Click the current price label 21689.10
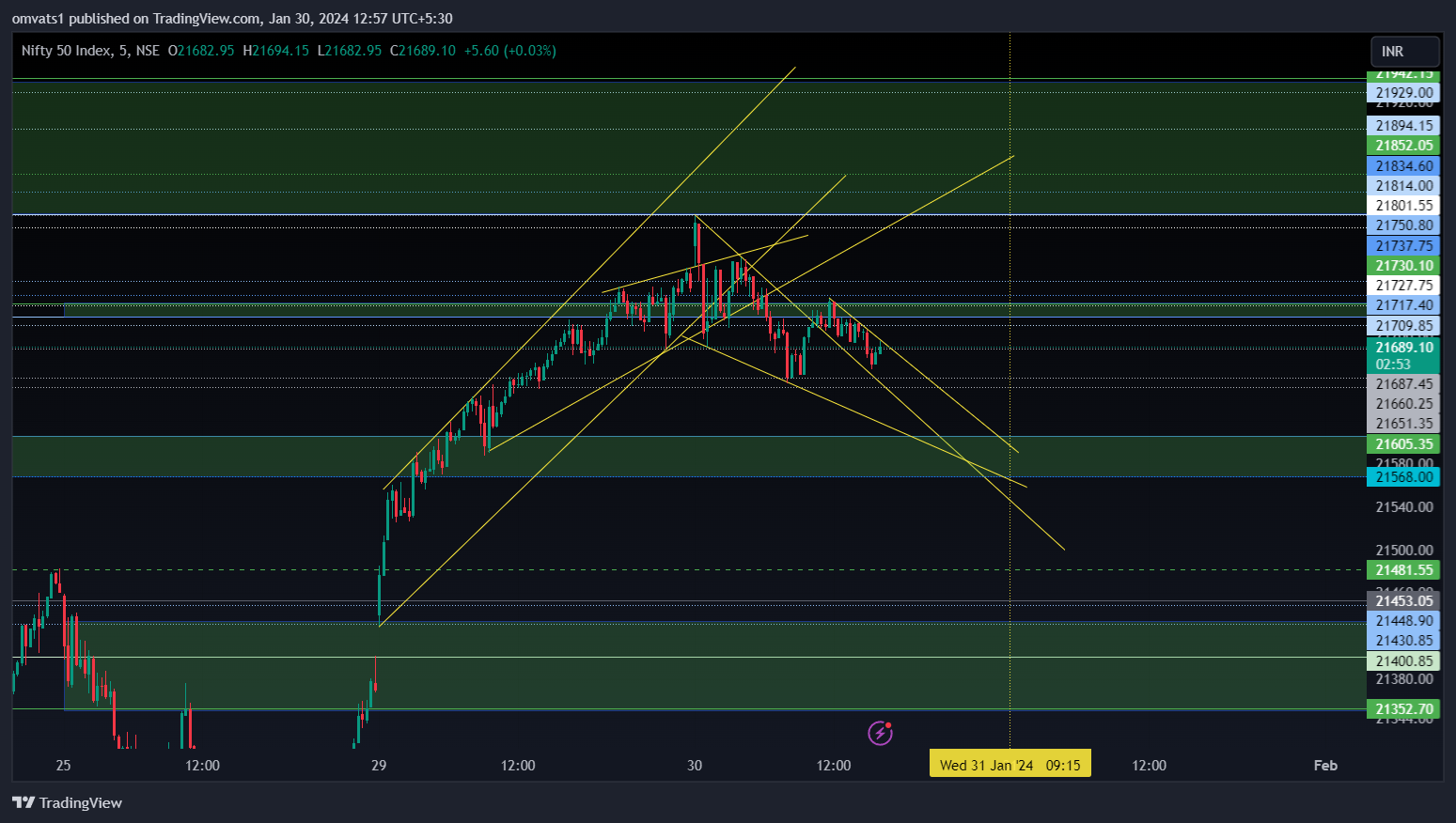The height and width of the screenshot is (823, 1456). coord(1402,348)
